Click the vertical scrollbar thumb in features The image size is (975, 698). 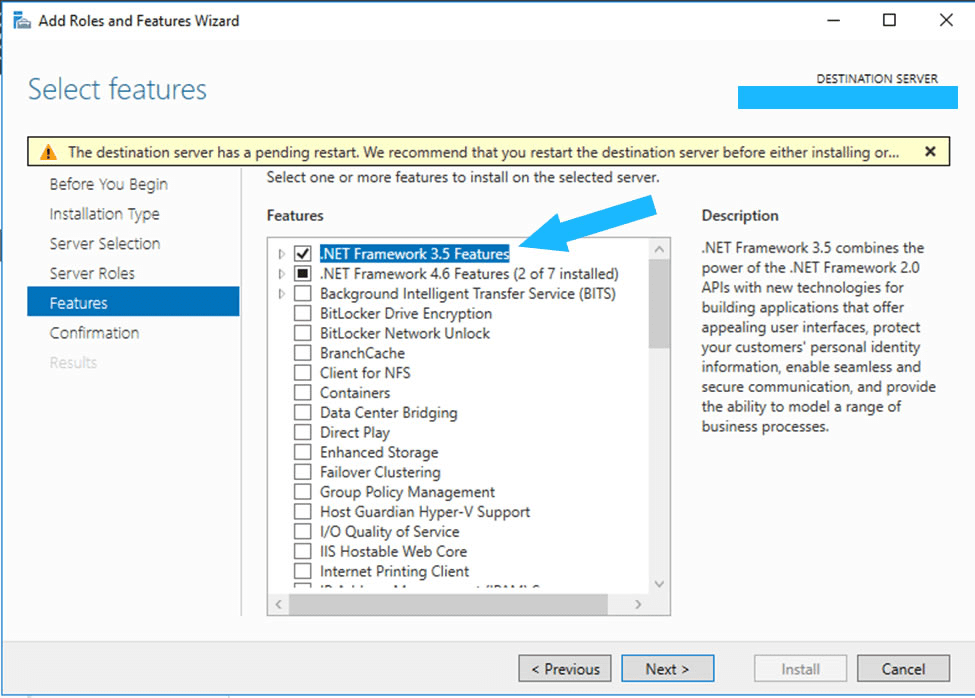(x=659, y=305)
